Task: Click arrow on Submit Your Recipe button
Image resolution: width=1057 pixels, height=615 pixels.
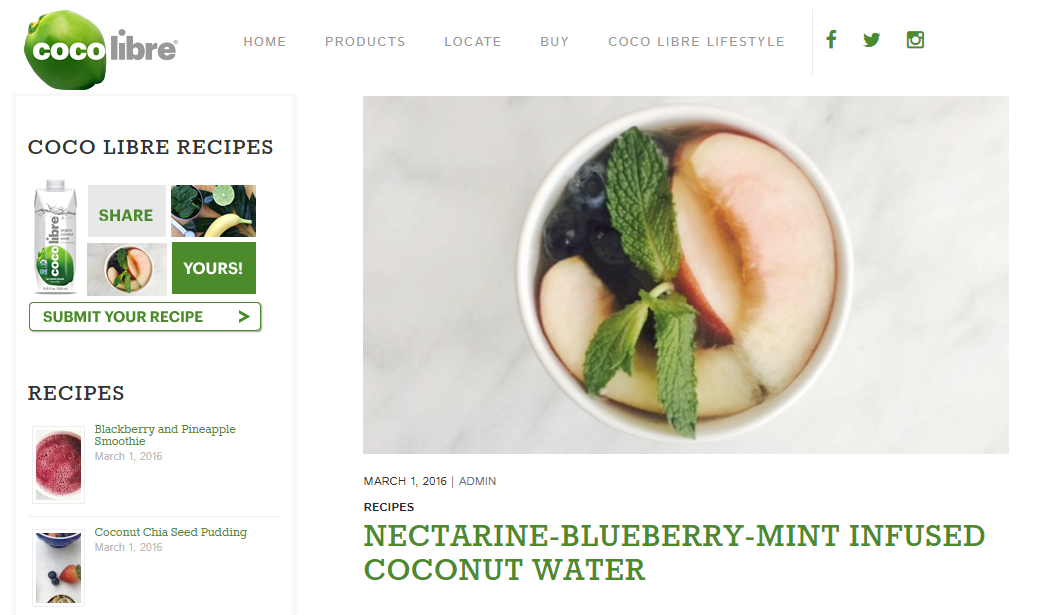Action: [x=244, y=316]
